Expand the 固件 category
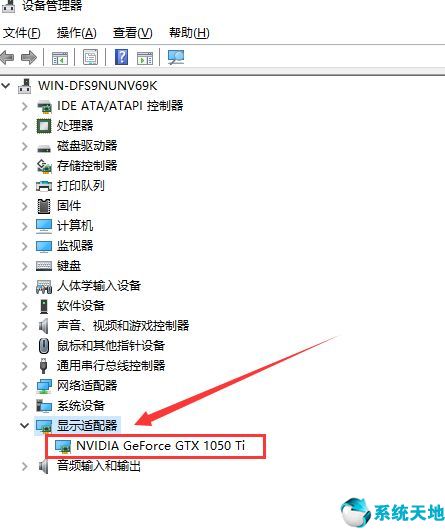The width and height of the screenshot is (445, 529). [25, 206]
